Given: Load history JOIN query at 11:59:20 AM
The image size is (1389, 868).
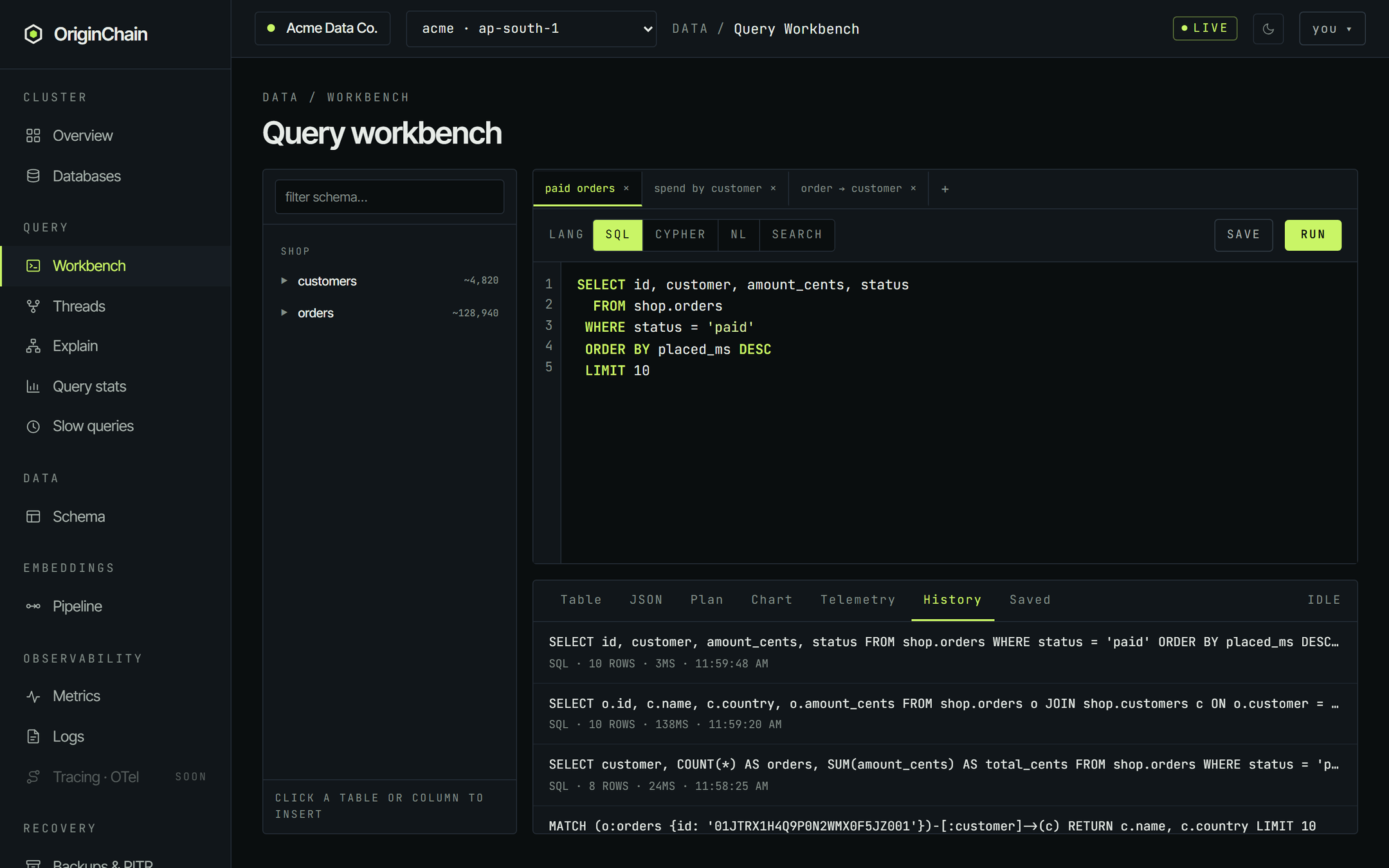Looking at the screenshot, I should [x=945, y=714].
